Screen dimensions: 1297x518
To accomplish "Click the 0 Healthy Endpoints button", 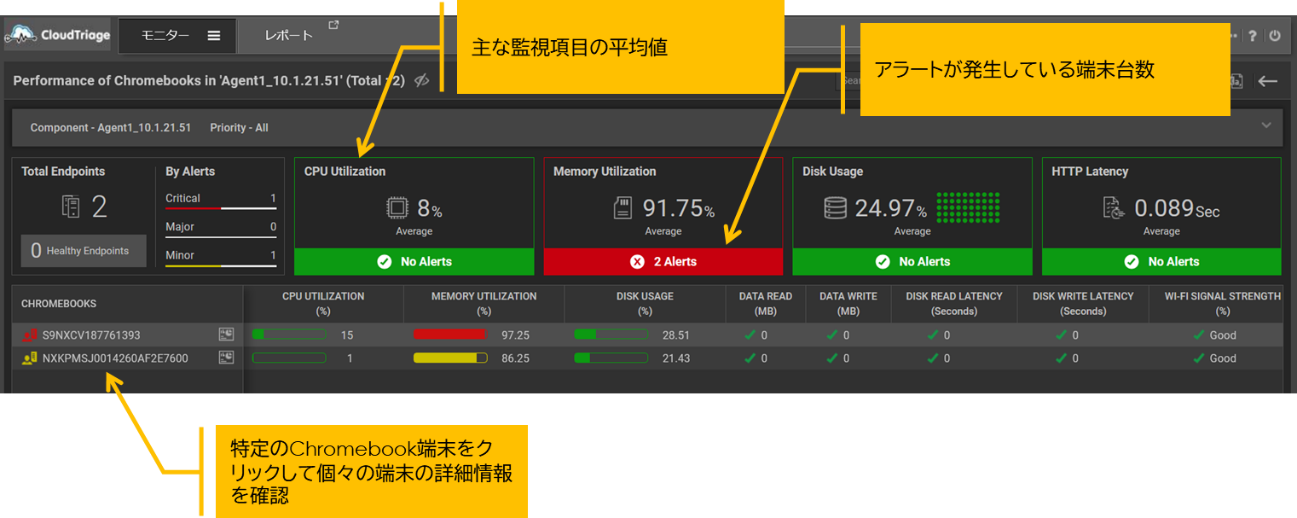I will [83, 251].
